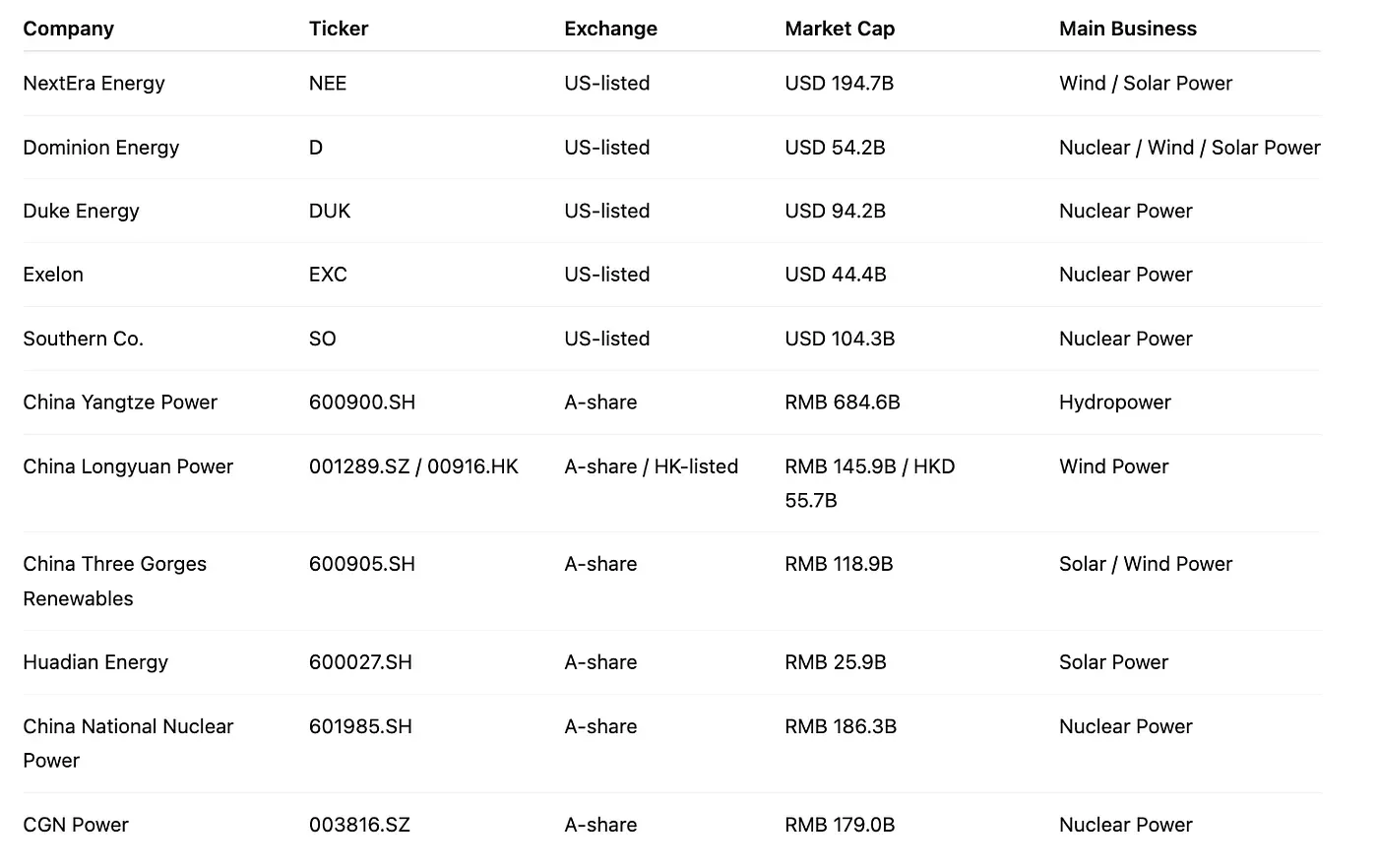This screenshot has height=868, width=1378.
Task: Select "US-listed" in the Duke Energy row
Action: 607,212
